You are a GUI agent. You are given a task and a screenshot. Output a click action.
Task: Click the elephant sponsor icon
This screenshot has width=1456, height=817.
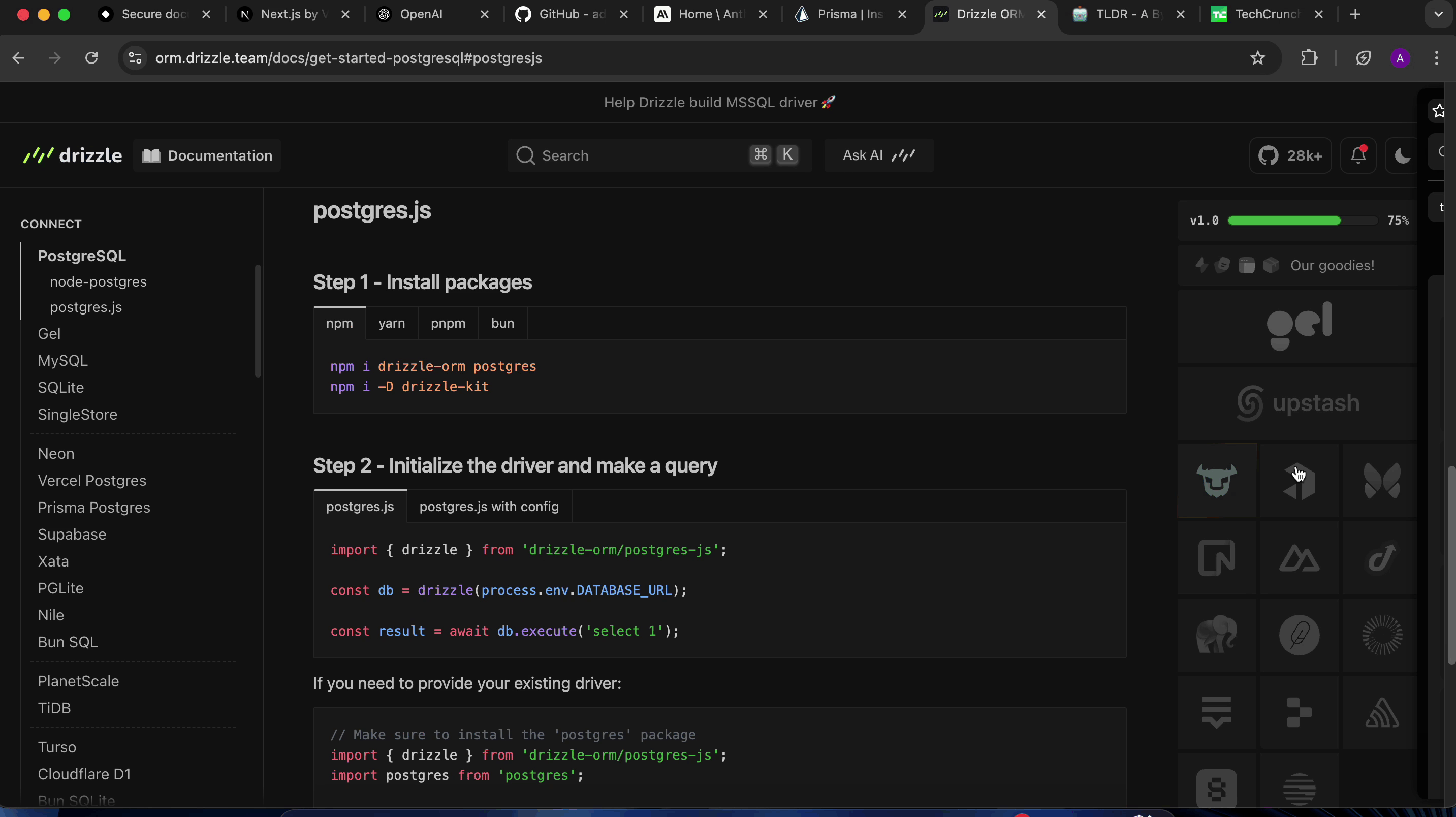coord(1217,635)
